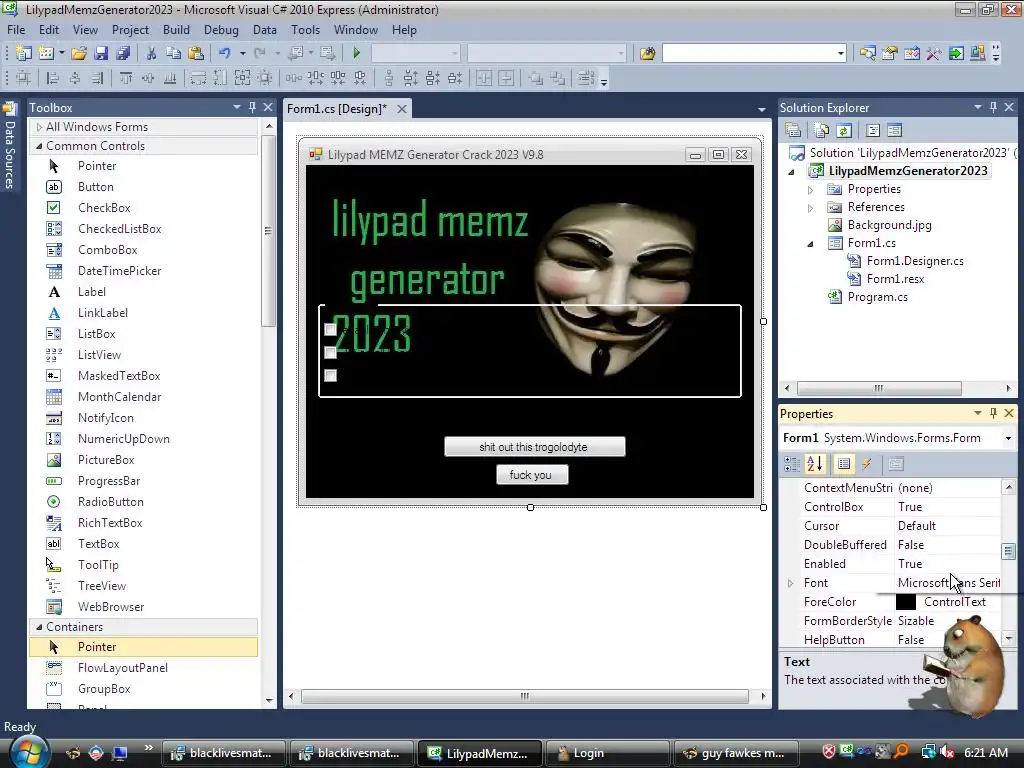Click the Properties list icon in Properties toolbar
The image size is (1024, 768).
click(x=844, y=464)
